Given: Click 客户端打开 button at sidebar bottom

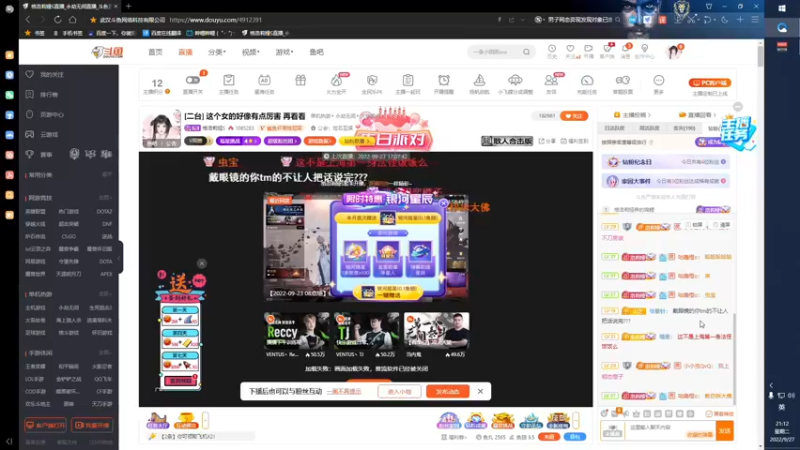Looking at the screenshot, I should pos(45,425).
